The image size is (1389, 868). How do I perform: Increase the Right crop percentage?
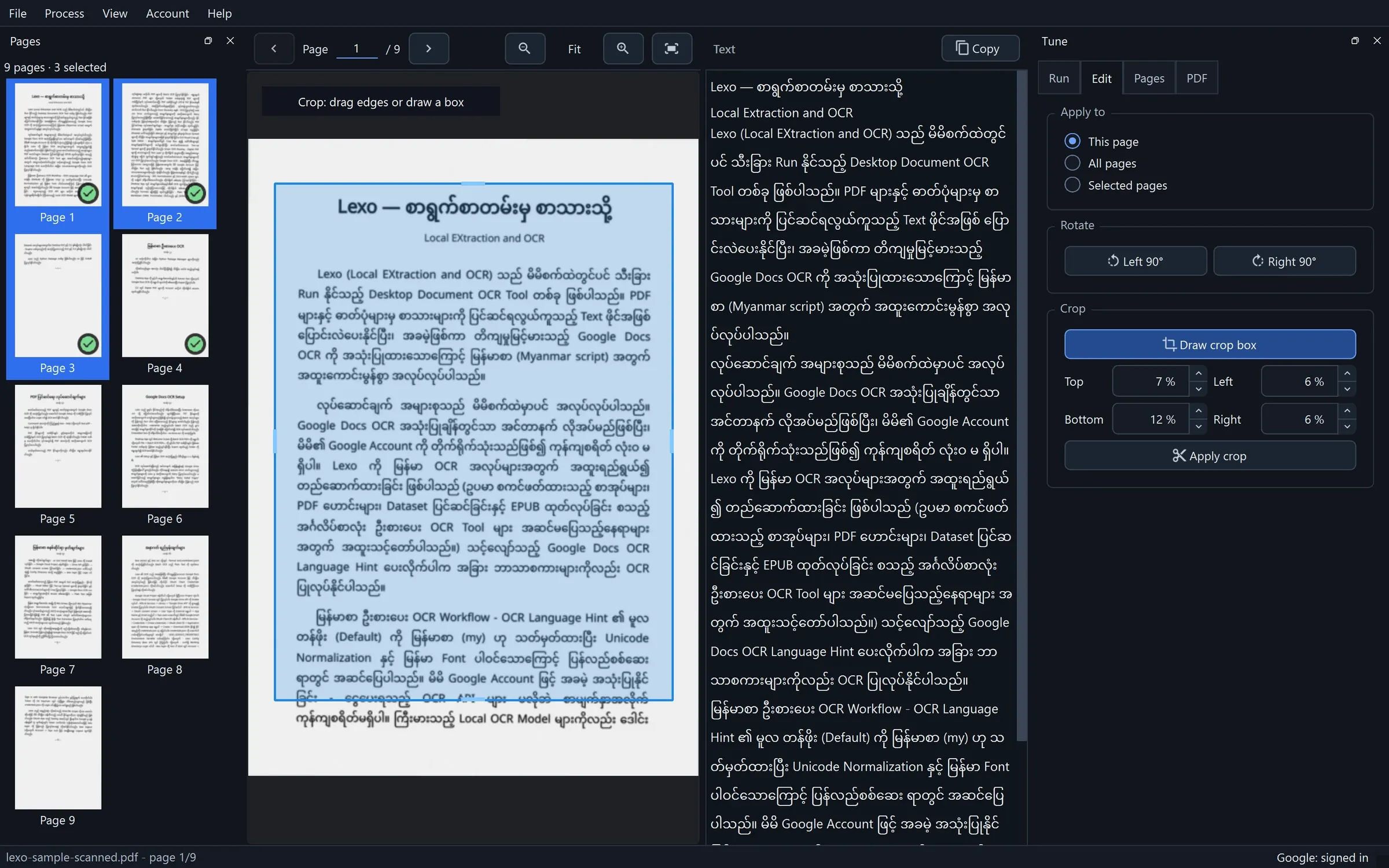[1347, 411]
